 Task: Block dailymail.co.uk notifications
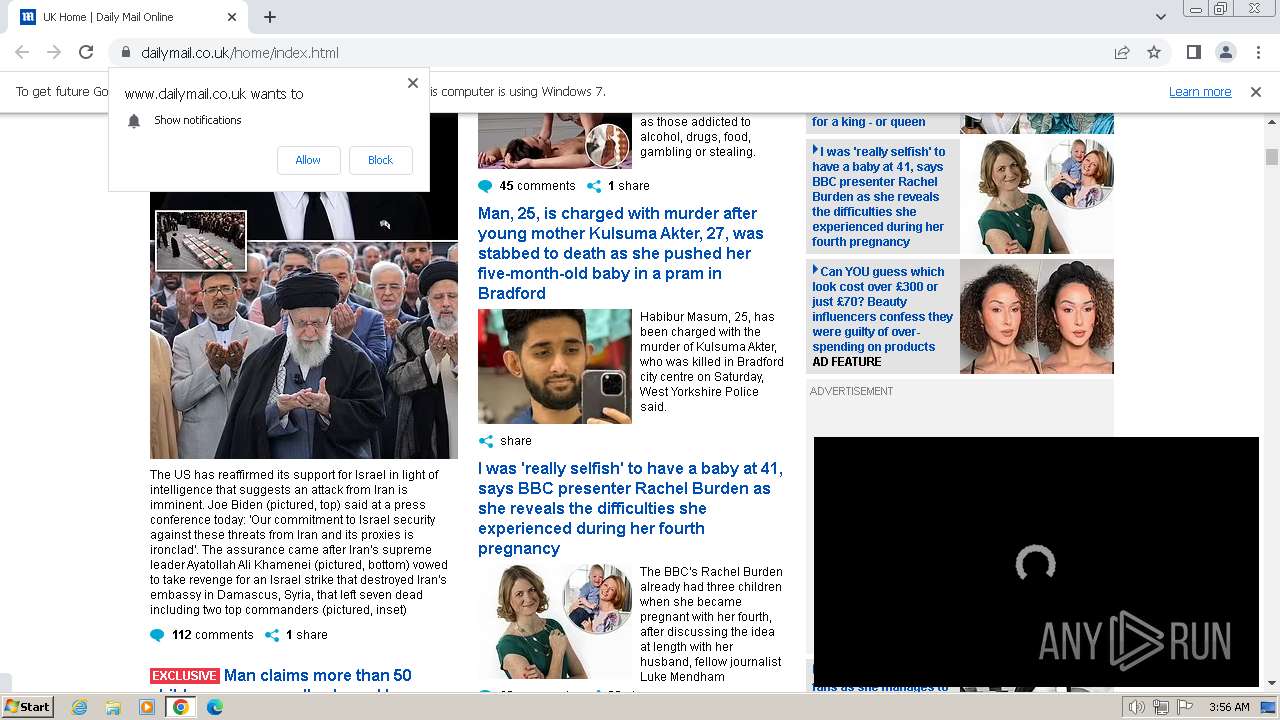click(380, 160)
